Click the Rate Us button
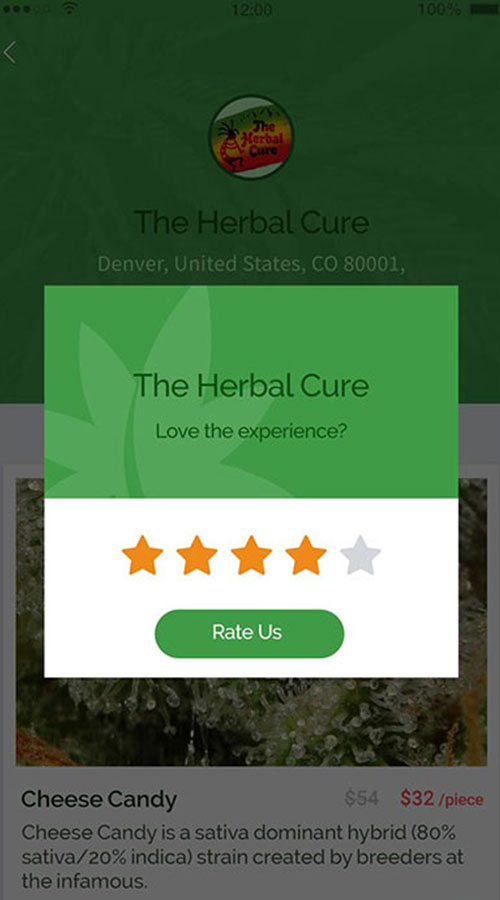Image resolution: width=500 pixels, height=900 pixels. (249, 633)
